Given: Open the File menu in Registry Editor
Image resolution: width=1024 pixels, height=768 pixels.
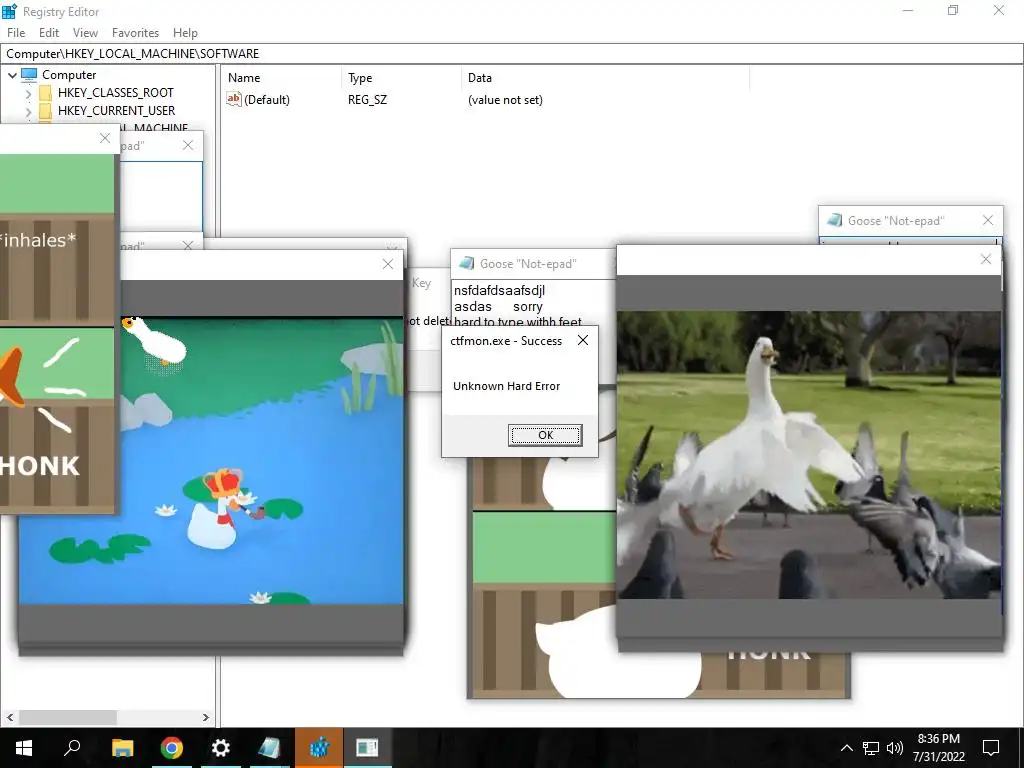Looking at the screenshot, I should (x=16, y=33).
